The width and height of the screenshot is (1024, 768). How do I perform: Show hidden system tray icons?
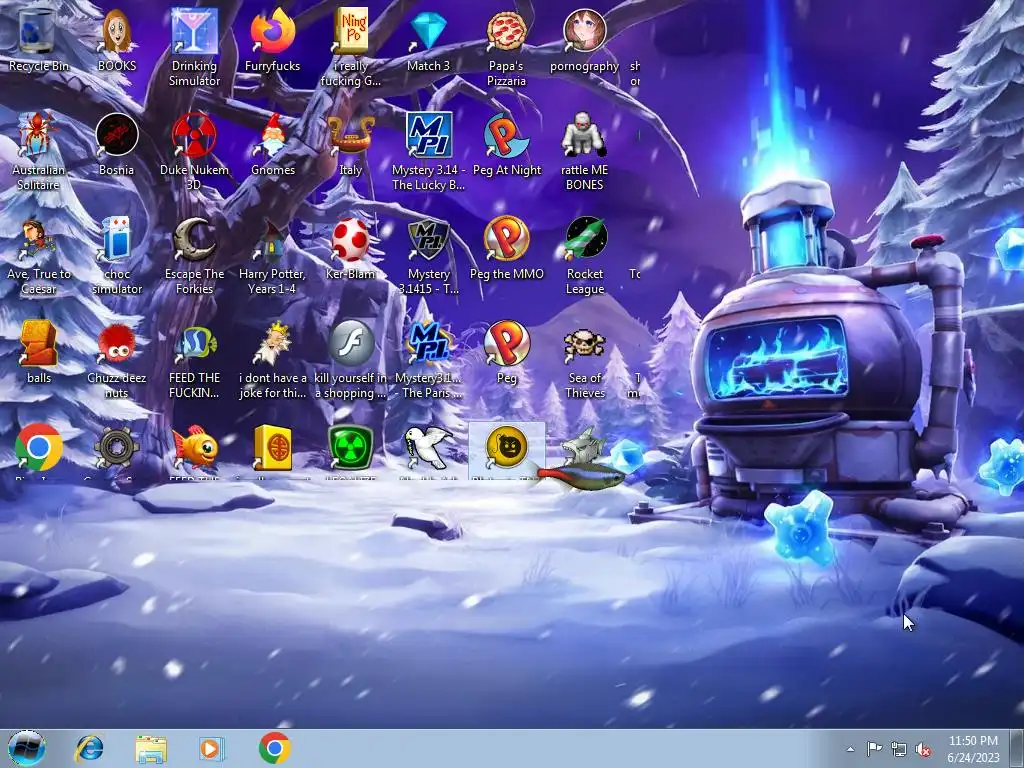point(850,749)
